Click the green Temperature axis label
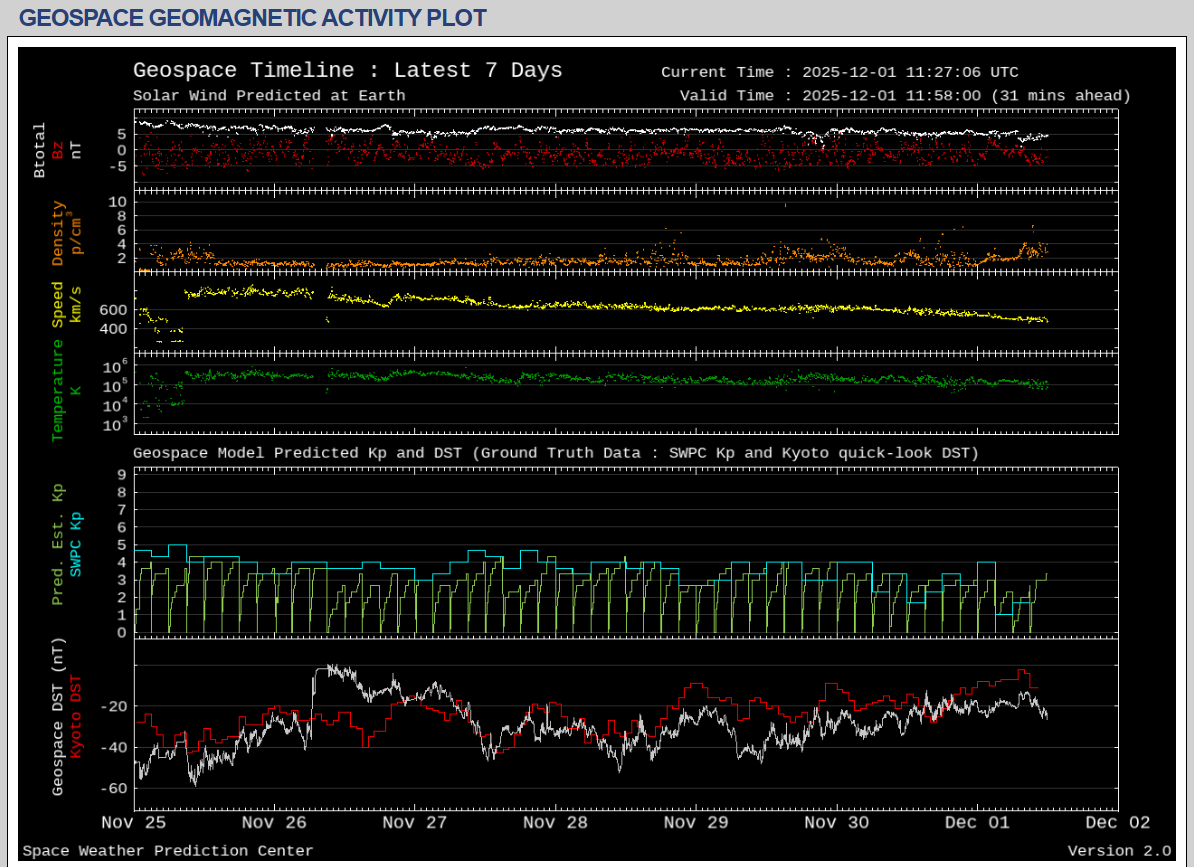This screenshot has height=867, width=1194. click(x=58, y=390)
